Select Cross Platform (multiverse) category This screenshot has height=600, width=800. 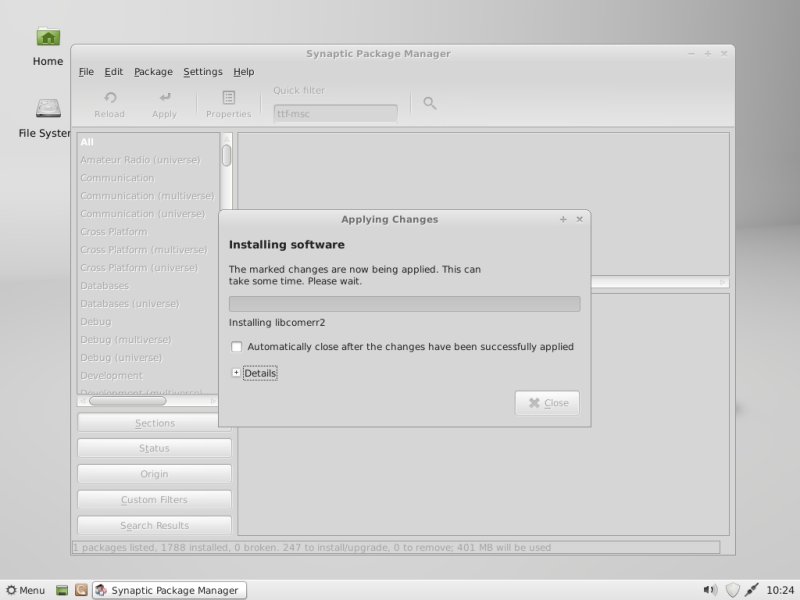(148, 250)
